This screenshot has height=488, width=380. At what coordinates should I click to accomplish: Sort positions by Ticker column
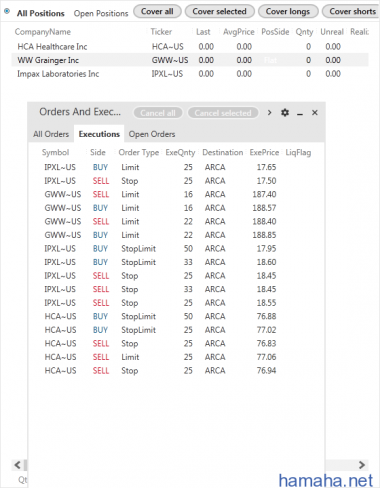[x=161, y=32]
